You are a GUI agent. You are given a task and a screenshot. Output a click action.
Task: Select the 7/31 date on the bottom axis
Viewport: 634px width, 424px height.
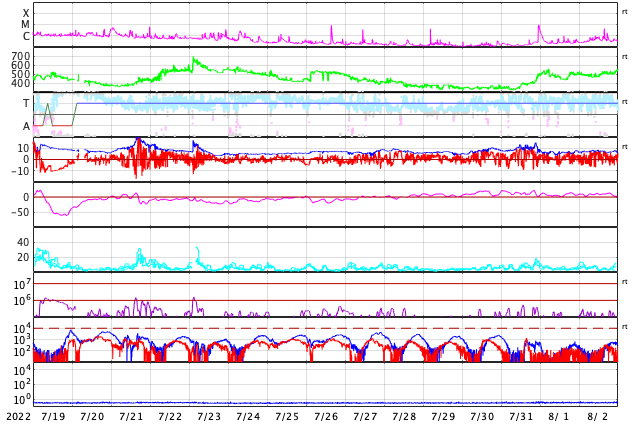click(521, 416)
